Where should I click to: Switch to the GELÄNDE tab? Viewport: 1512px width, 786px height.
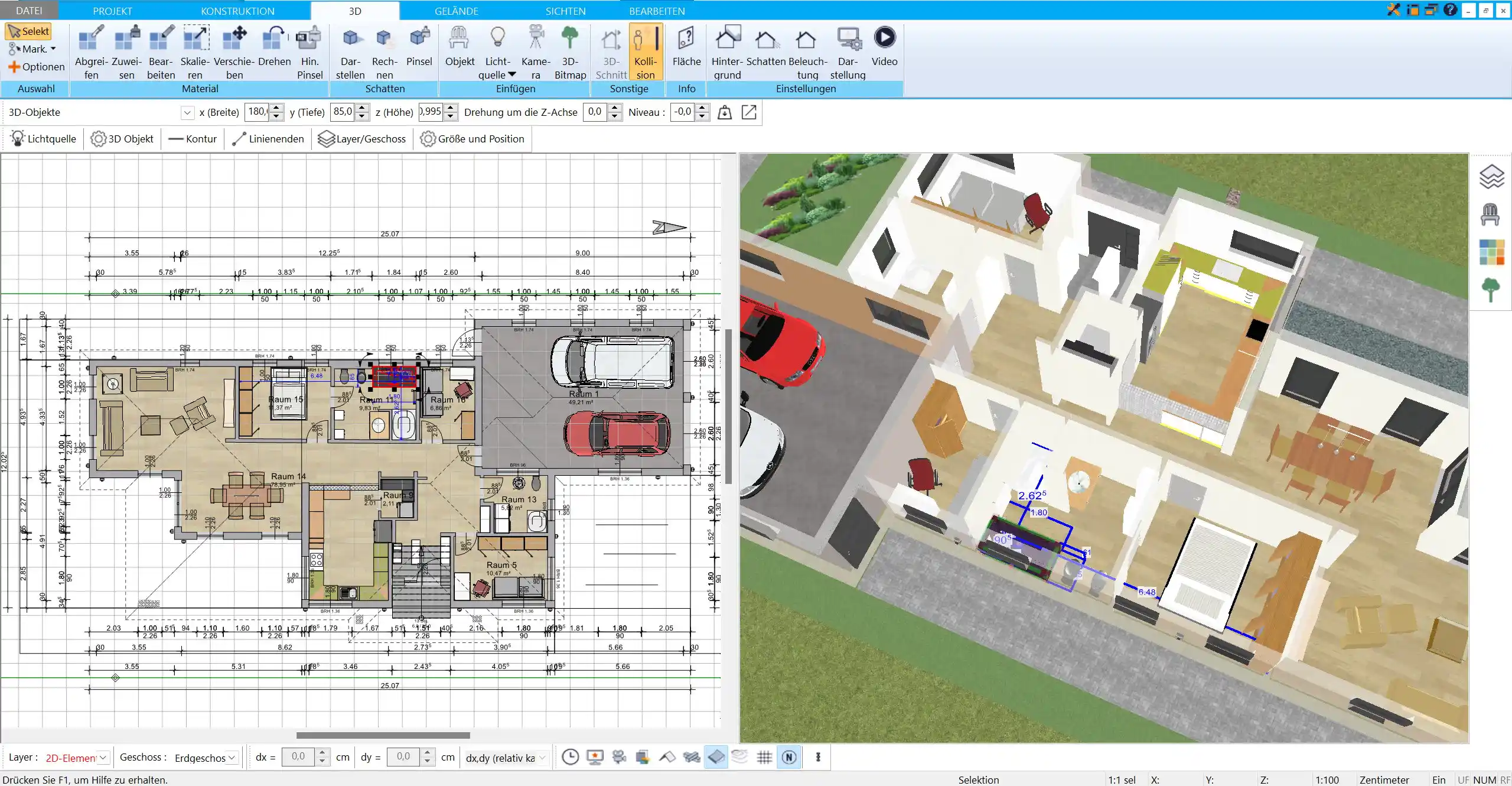[456, 11]
